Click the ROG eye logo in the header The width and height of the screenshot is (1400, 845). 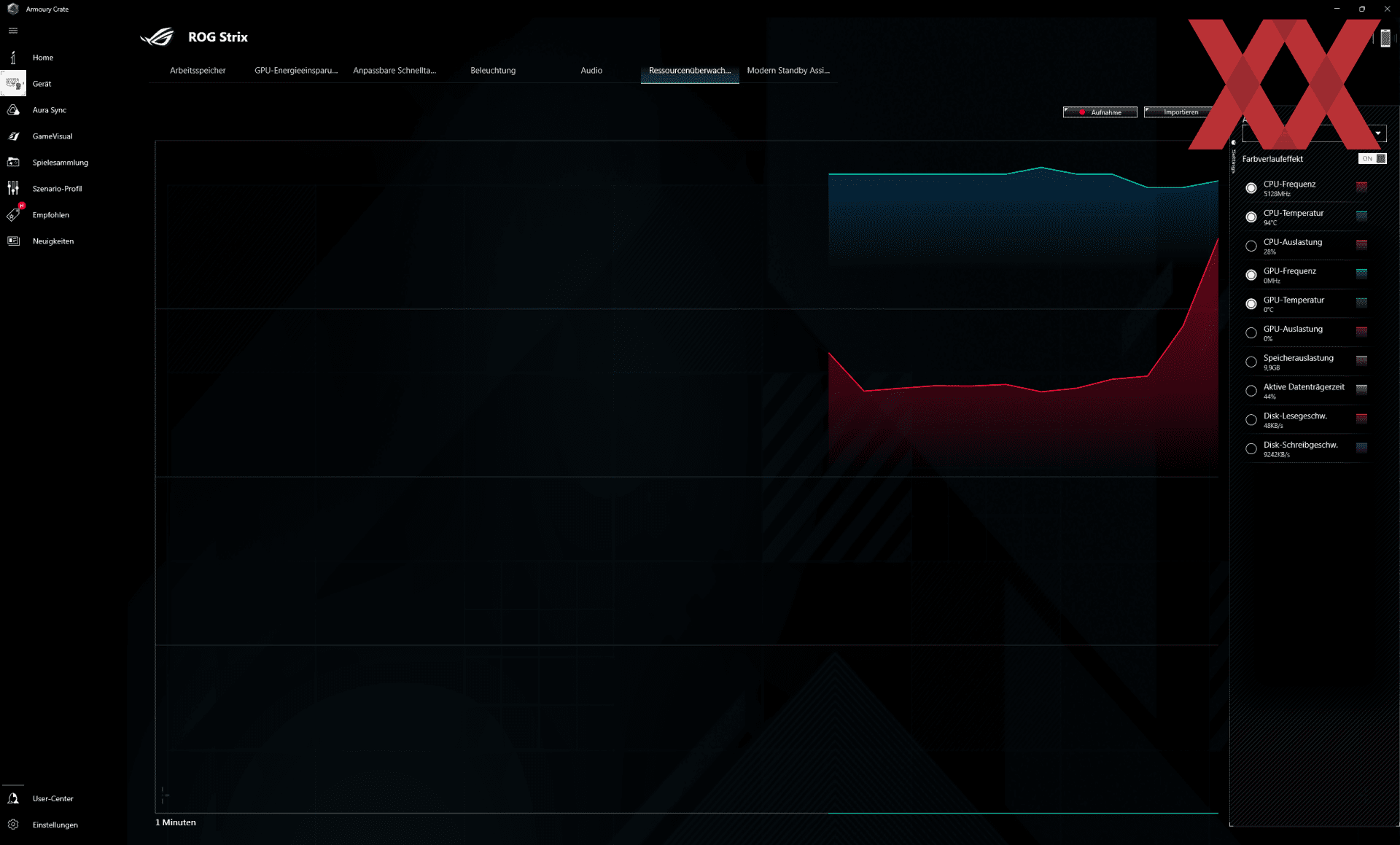coord(157,36)
